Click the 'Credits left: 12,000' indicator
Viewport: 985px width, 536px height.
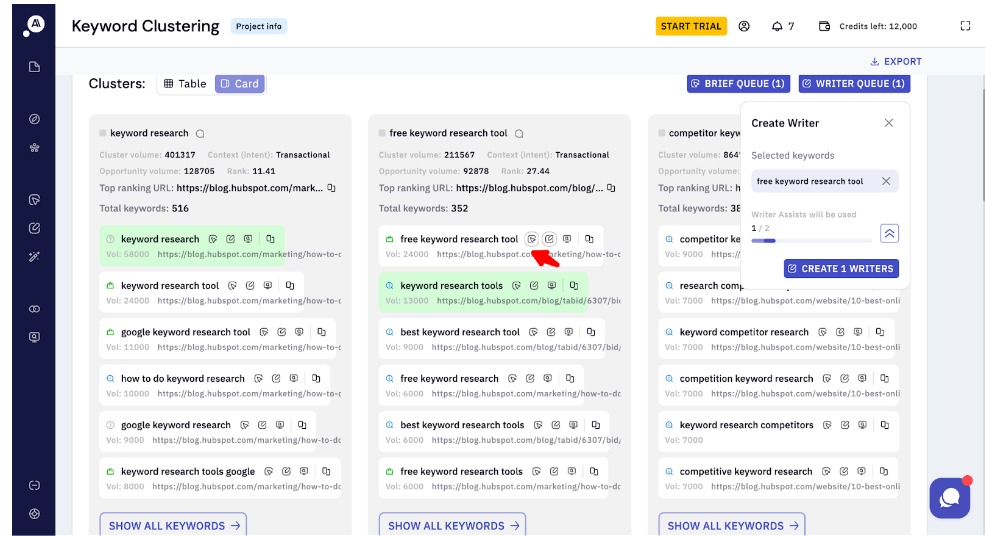pos(868,26)
